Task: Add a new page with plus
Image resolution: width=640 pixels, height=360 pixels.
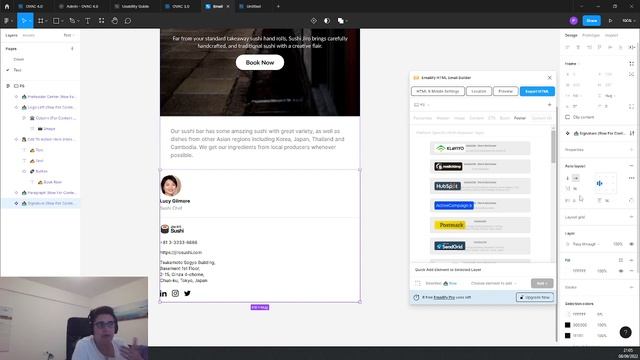Action: coord(72,49)
